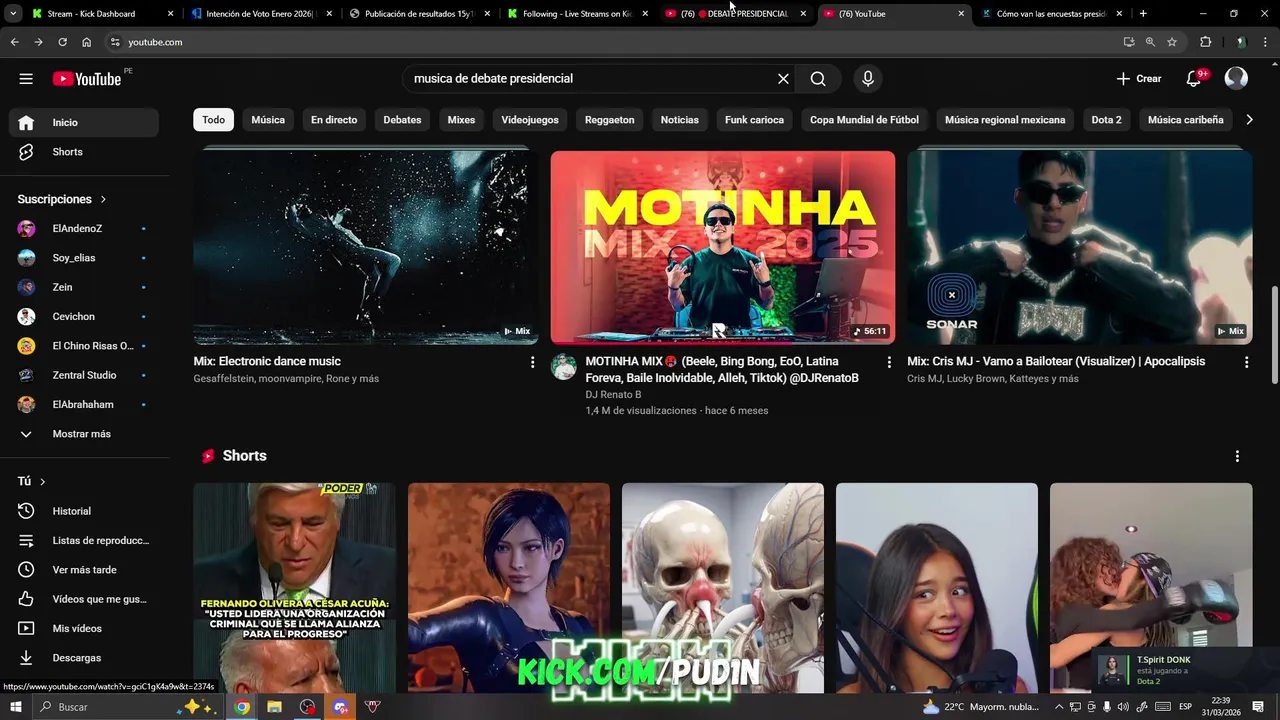Open options for MOTINHA MIX video
The height and width of the screenshot is (720, 1280).
[889, 362]
